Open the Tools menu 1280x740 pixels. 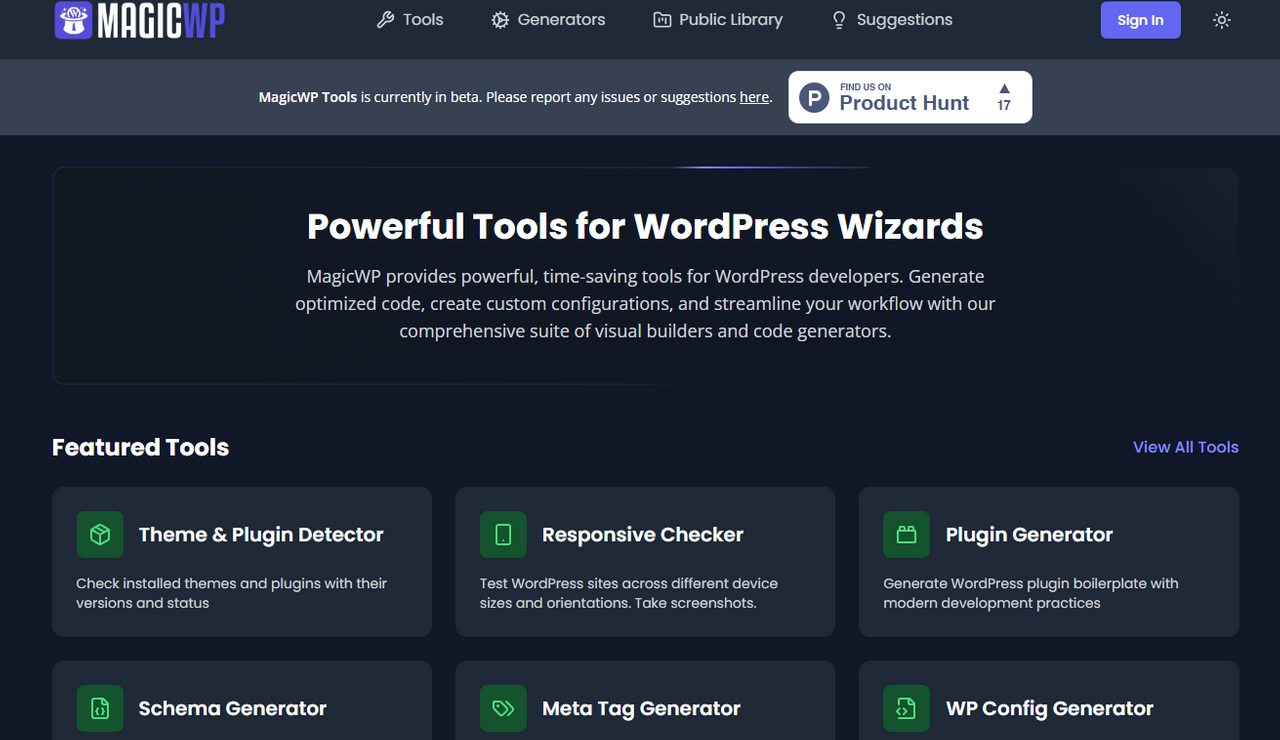(410, 20)
